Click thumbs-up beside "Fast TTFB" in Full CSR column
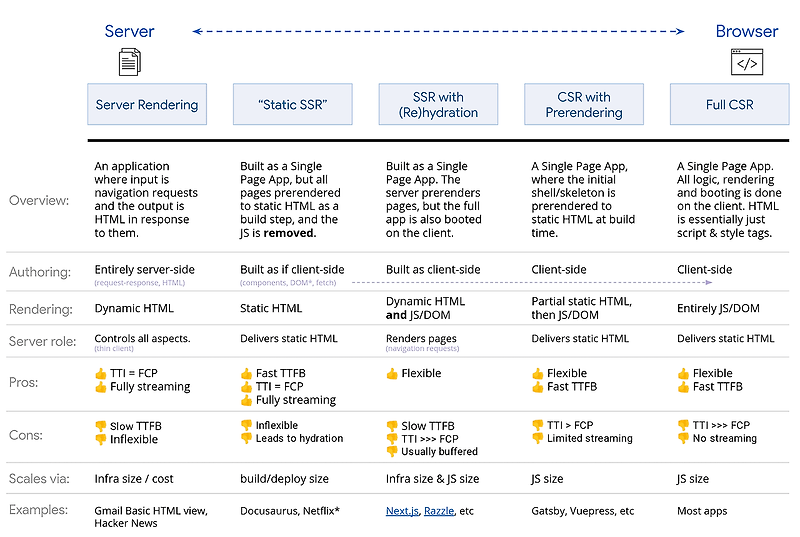The height and width of the screenshot is (537, 800). (685, 386)
